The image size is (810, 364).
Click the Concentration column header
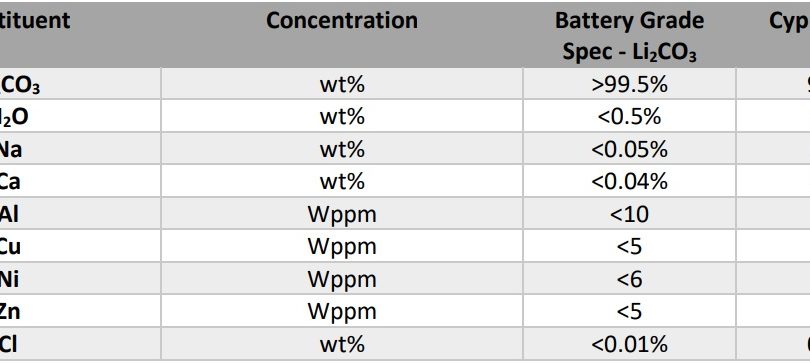(341, 21)
